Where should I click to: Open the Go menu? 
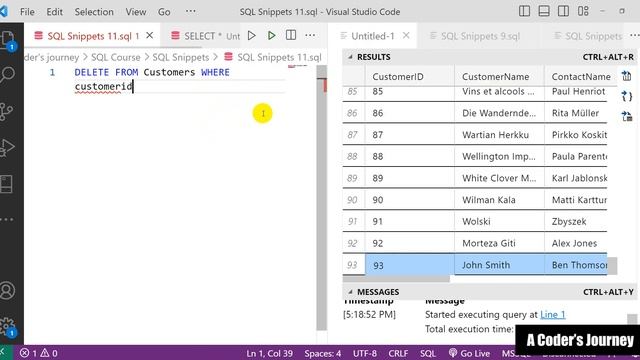164,12
